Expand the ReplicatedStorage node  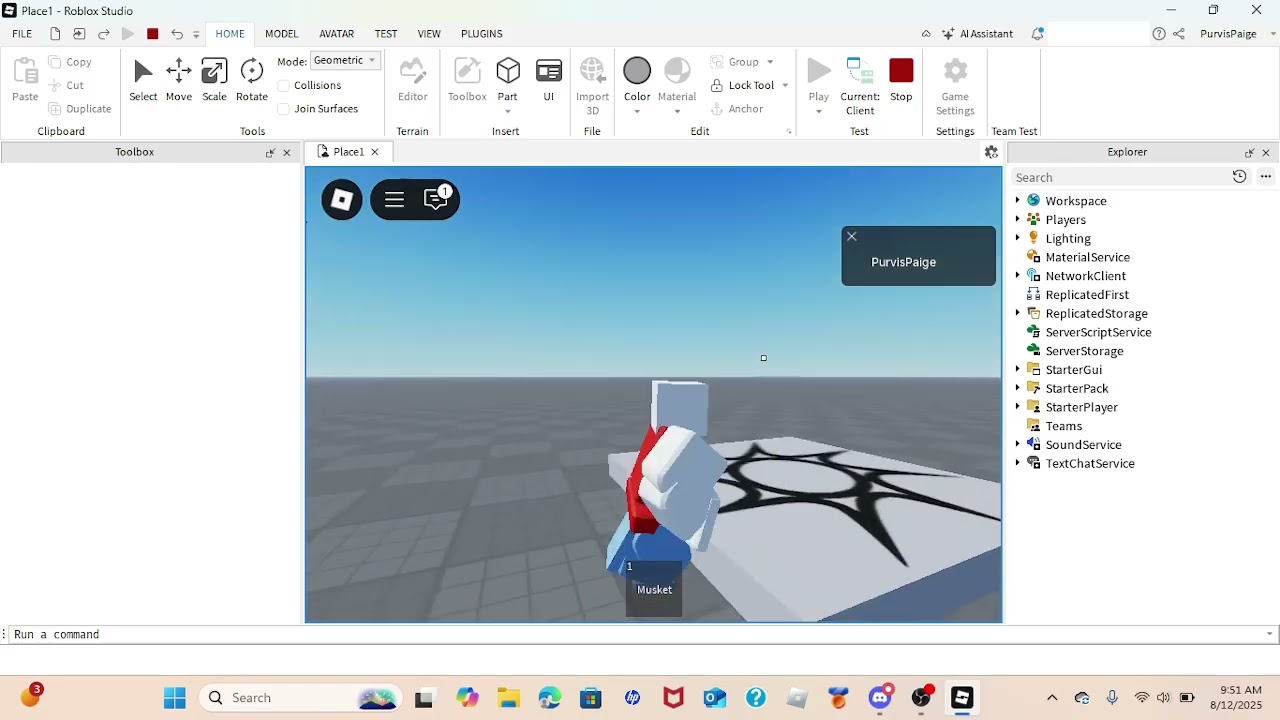click(x=1018, y=313)
